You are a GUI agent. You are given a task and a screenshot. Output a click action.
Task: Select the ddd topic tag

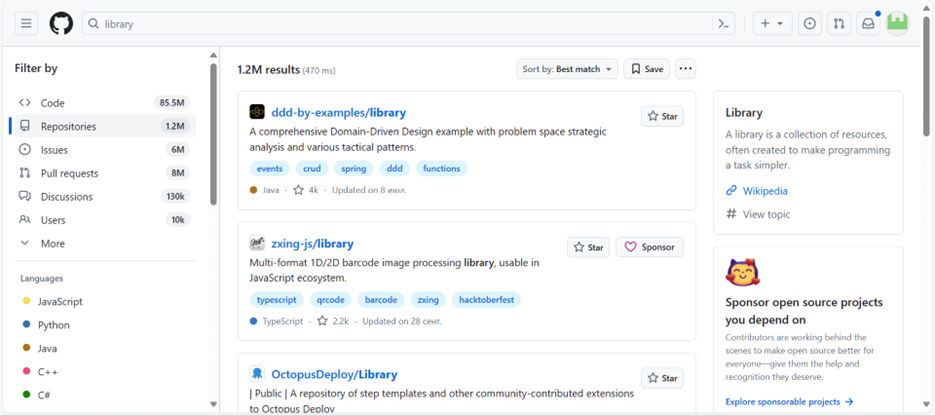tap(395, 169)
